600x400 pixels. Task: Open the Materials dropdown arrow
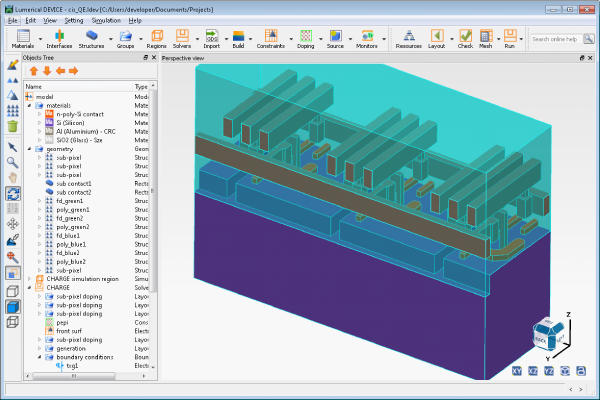point(40,39)
